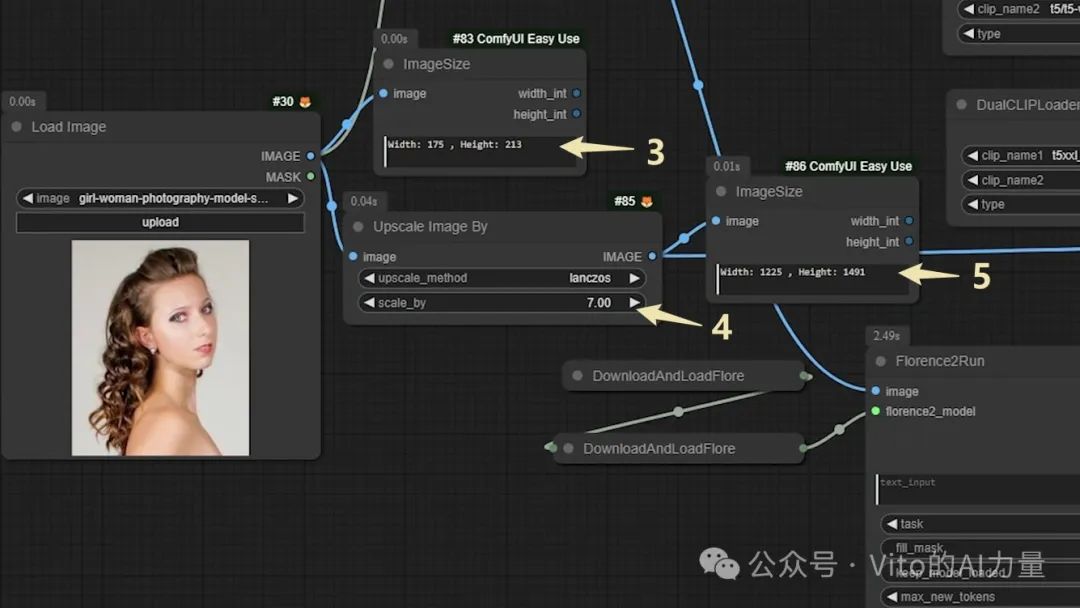Screen dimensions: 1080x608
Task: Expand the lower DownloadAndLoadFlore node dot
Action: (x=568, y=448)
